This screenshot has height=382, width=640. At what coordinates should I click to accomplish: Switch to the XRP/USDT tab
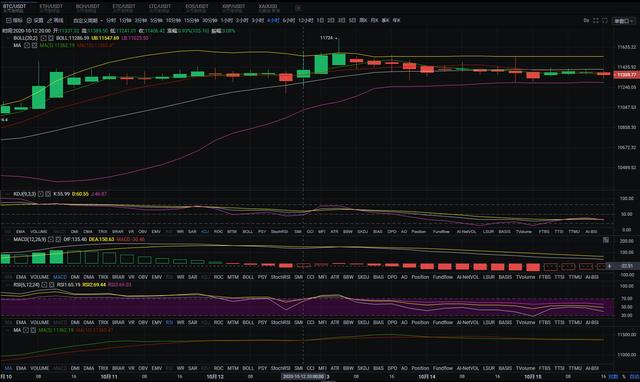233,8
